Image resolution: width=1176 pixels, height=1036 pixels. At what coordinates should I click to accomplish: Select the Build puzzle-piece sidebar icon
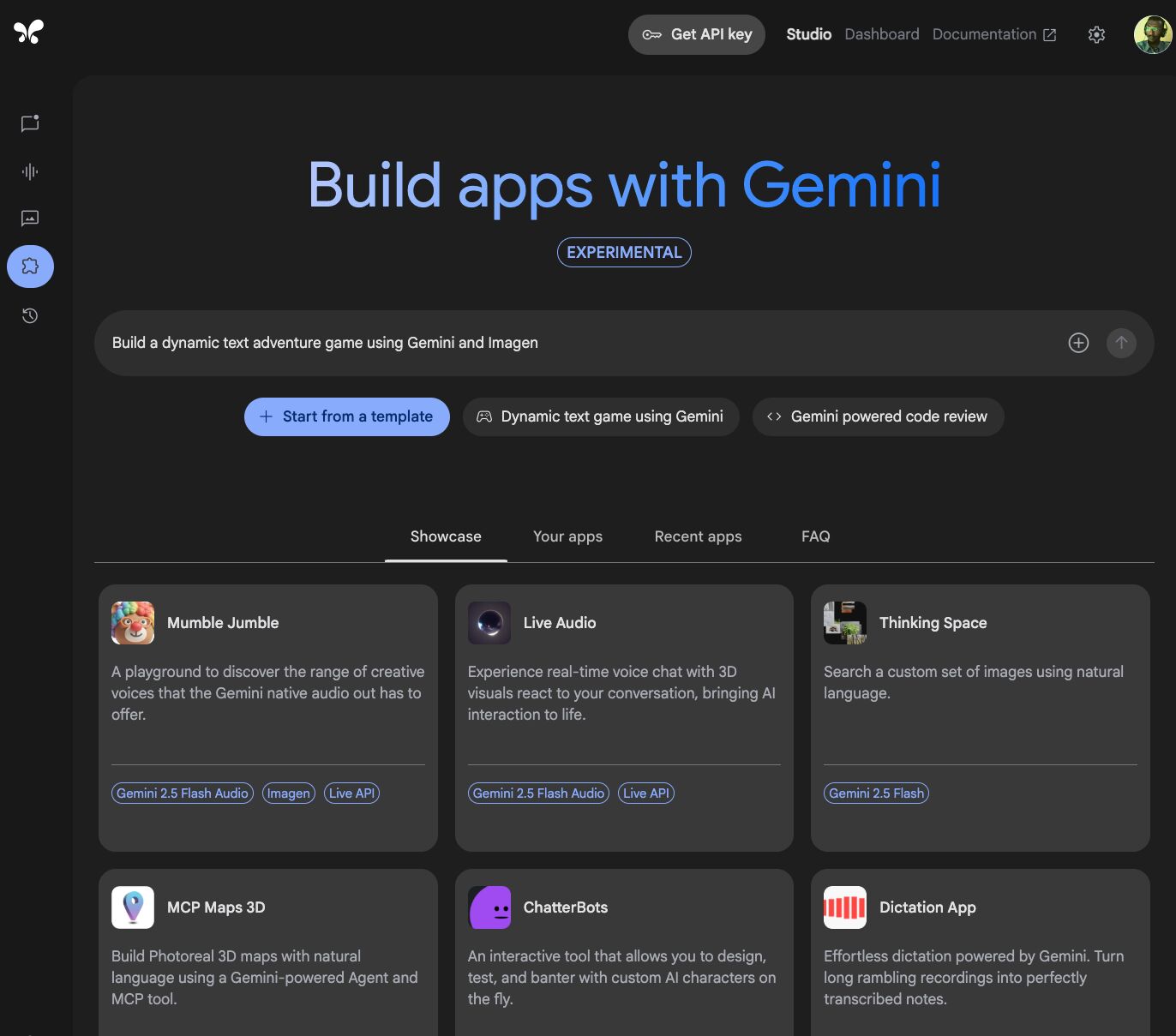pyautogui.click(x=30, y=266)
